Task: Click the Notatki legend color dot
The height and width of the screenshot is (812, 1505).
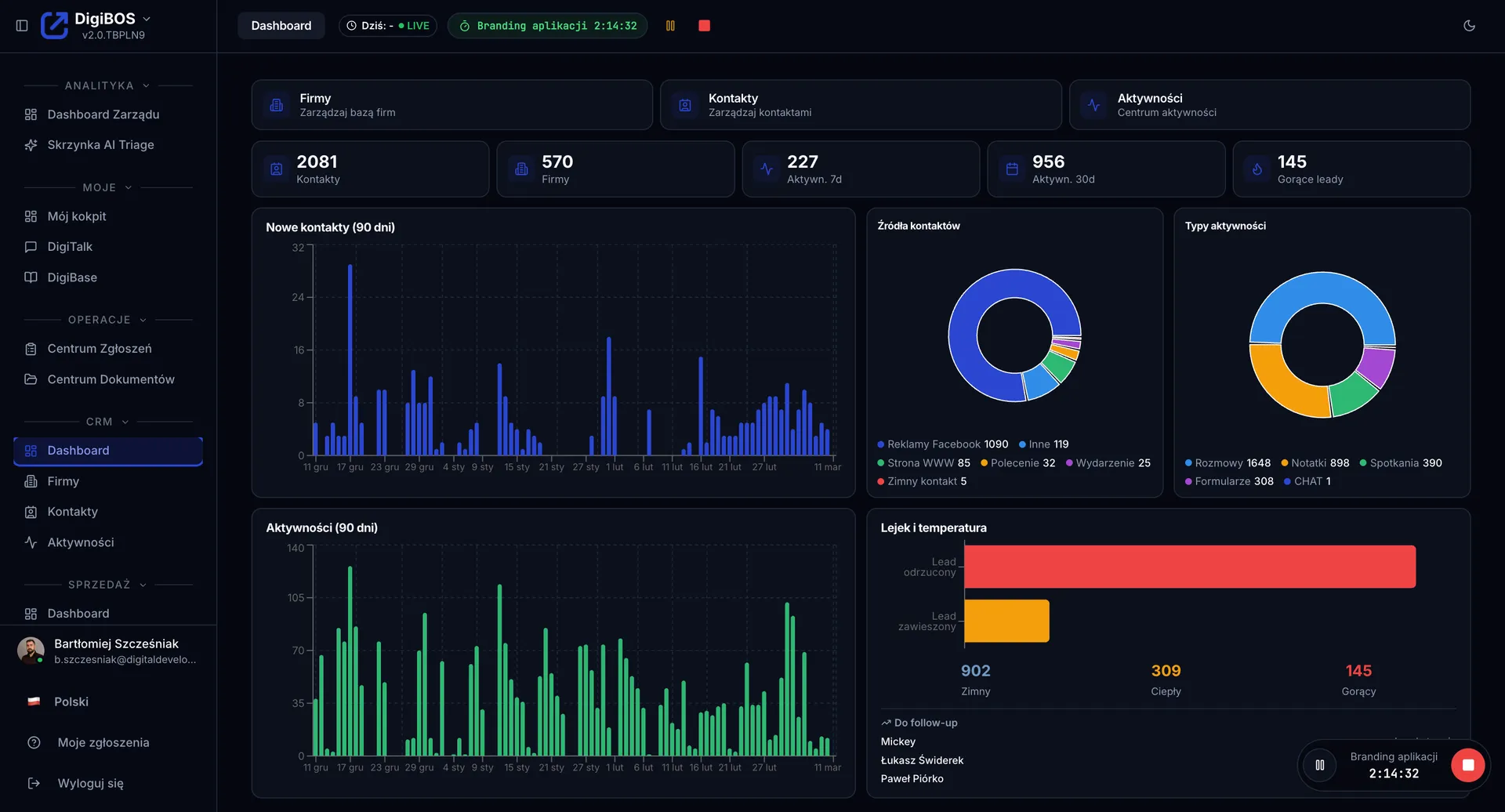Action: click(x=1285, y=463)
